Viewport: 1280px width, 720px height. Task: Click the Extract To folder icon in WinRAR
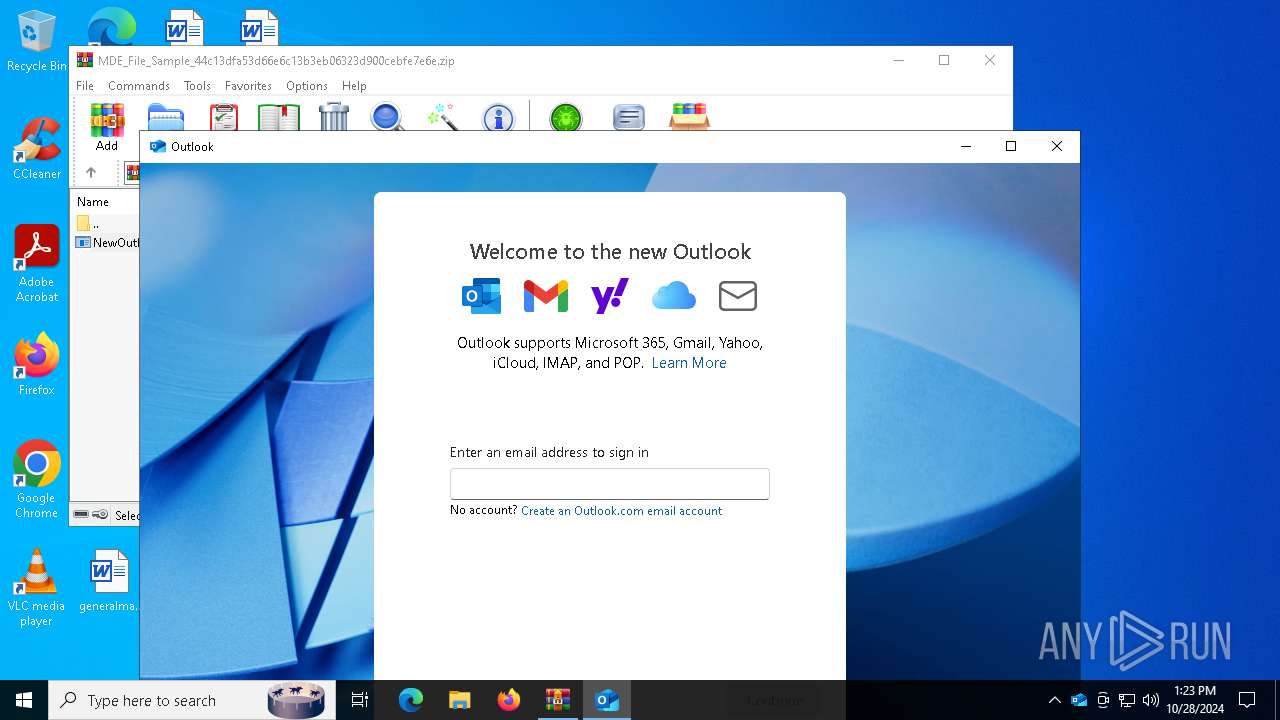point(166,117)
